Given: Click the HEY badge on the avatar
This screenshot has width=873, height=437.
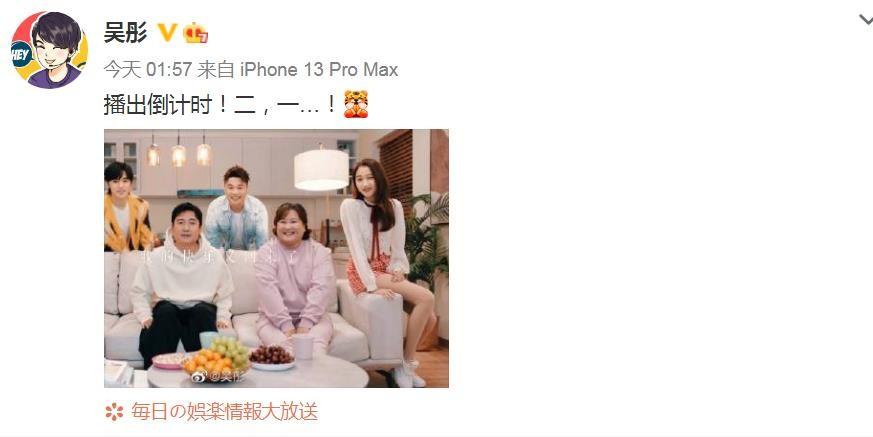Looking at the screenshot, I should pos(21,54).
